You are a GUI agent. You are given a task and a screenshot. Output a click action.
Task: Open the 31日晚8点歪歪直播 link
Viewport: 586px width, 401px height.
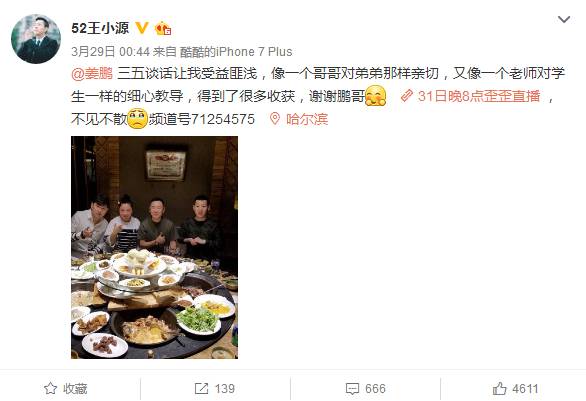(479, 96)
